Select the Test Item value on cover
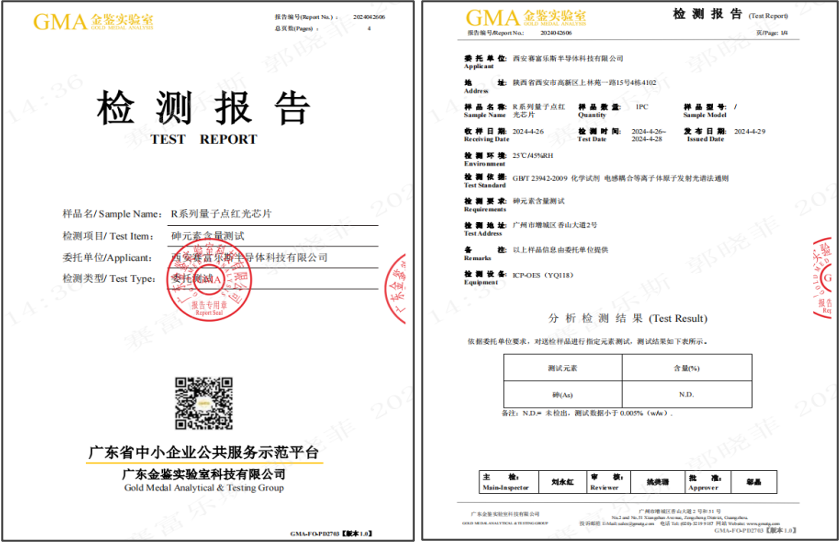 coord(215,235)
